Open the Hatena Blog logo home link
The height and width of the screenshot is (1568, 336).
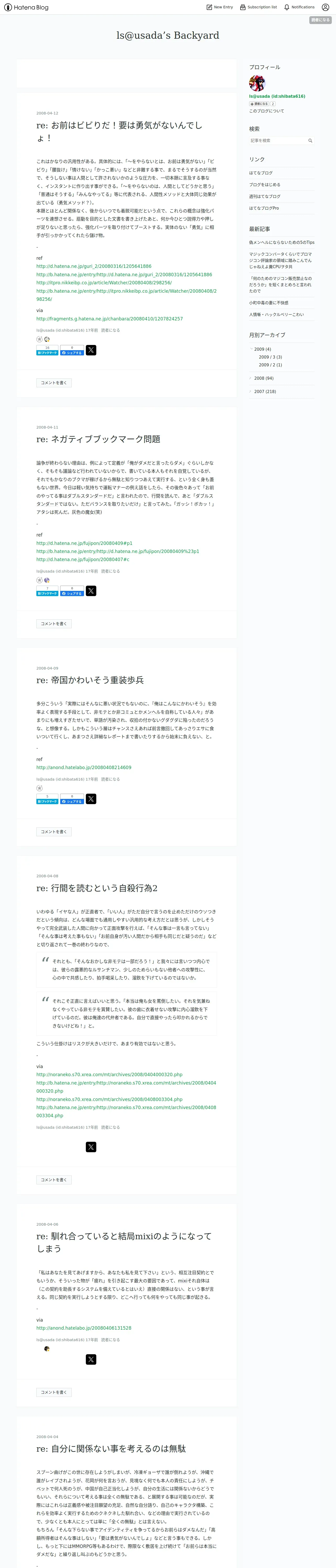click(26, 7)
